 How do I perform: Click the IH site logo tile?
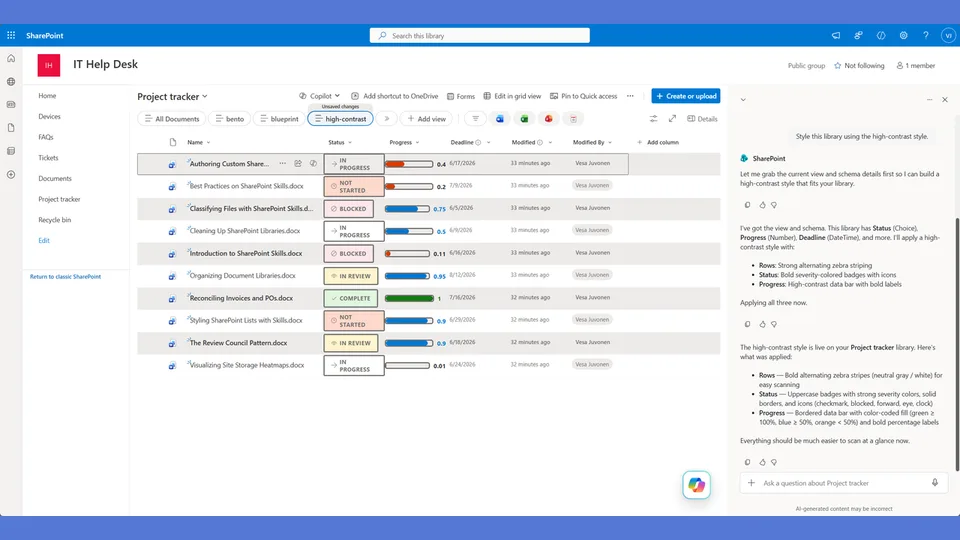pyautogui.click(x=49, y=65)
